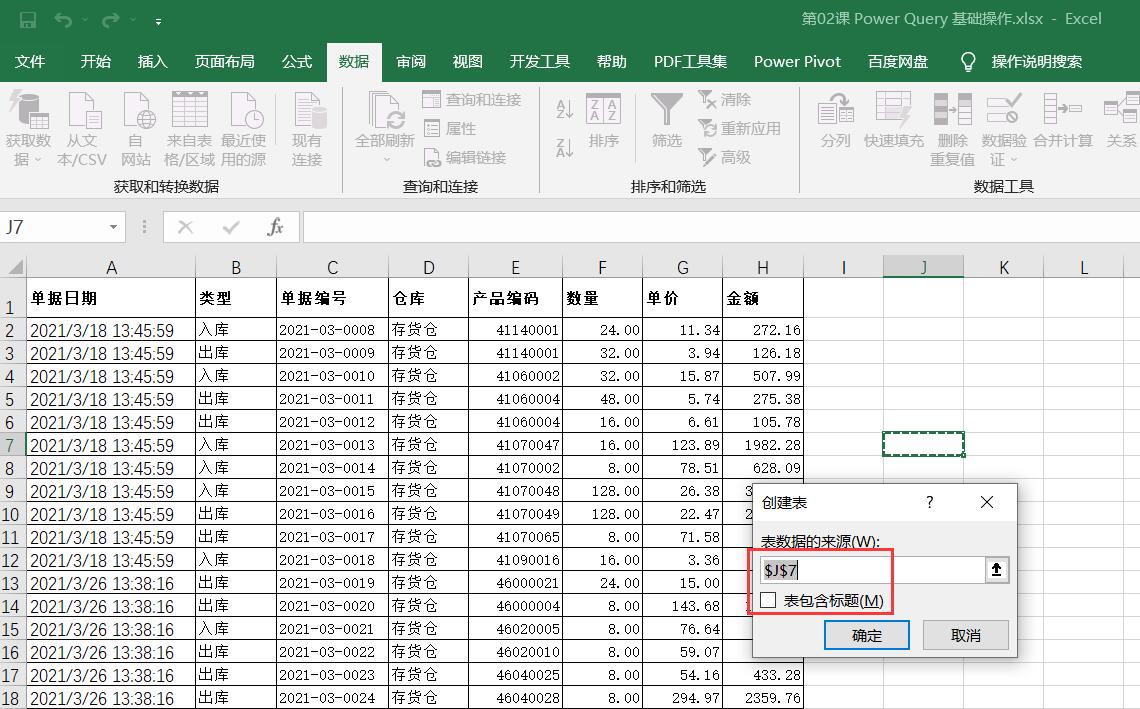The width and height of the screenshot is (1140, 709).
Task: Click the Undo arrow icon
Action: (x=63, y=20)
